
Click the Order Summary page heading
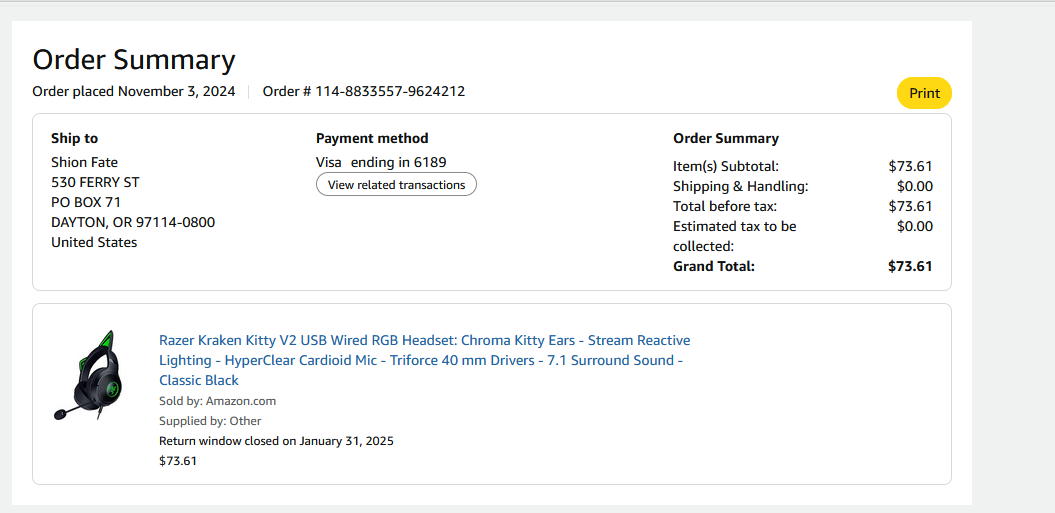(134, 60)
